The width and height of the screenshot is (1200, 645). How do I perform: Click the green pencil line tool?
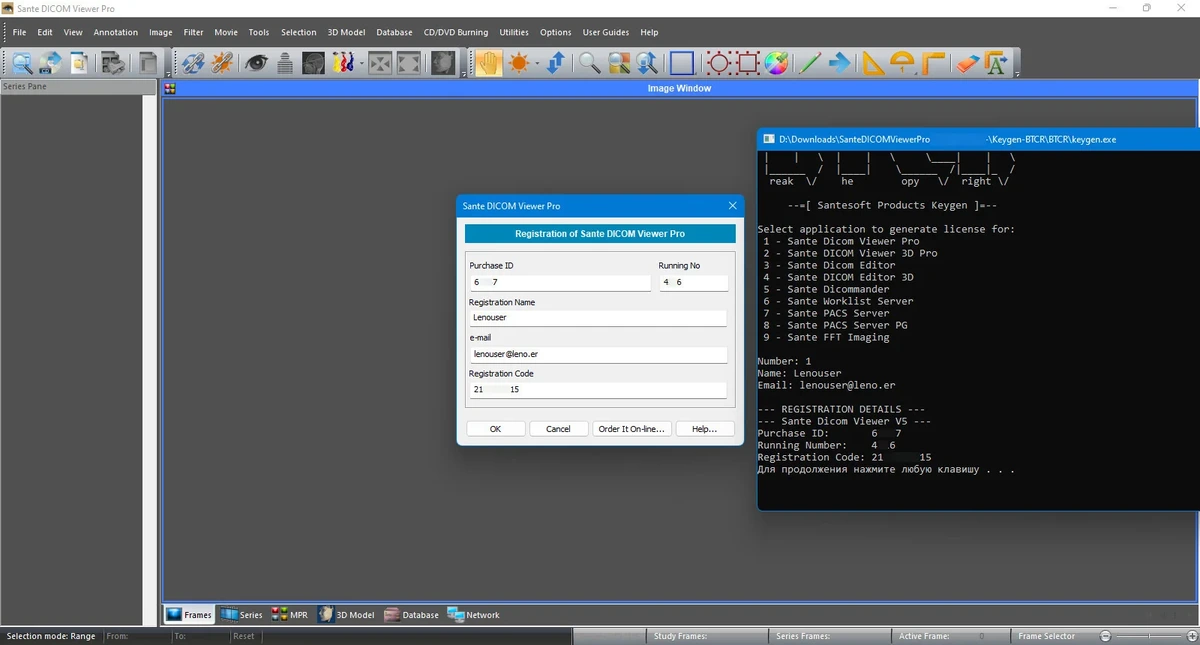[x=809, y=63]
